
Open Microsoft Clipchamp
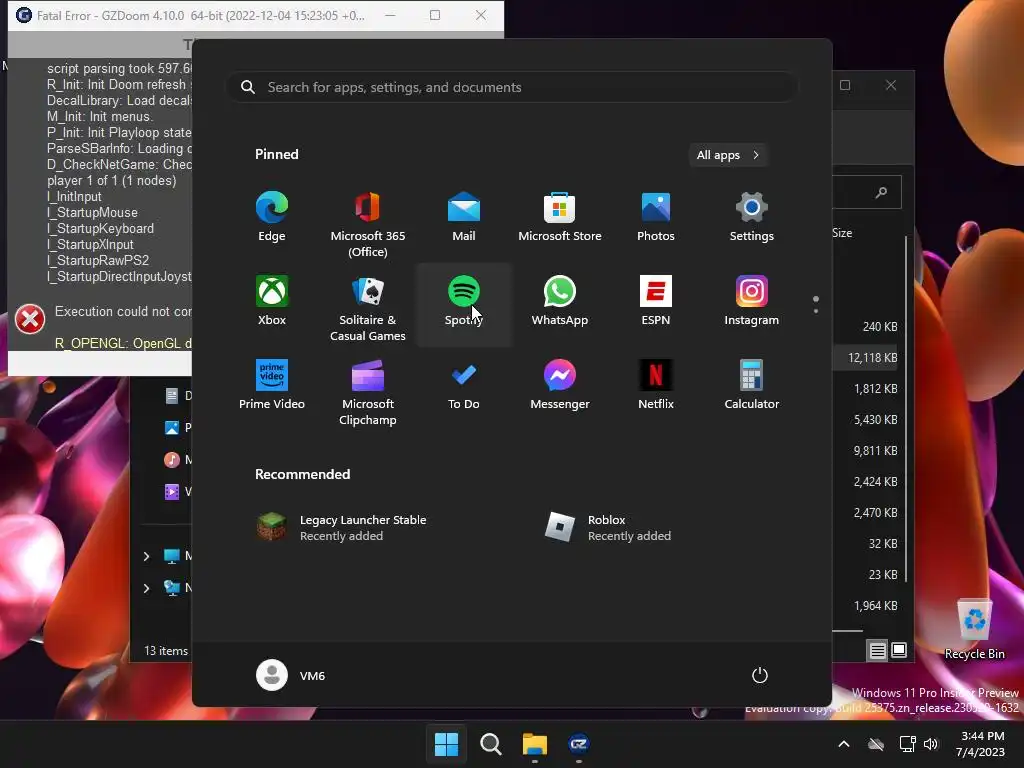tap(368, 392)
